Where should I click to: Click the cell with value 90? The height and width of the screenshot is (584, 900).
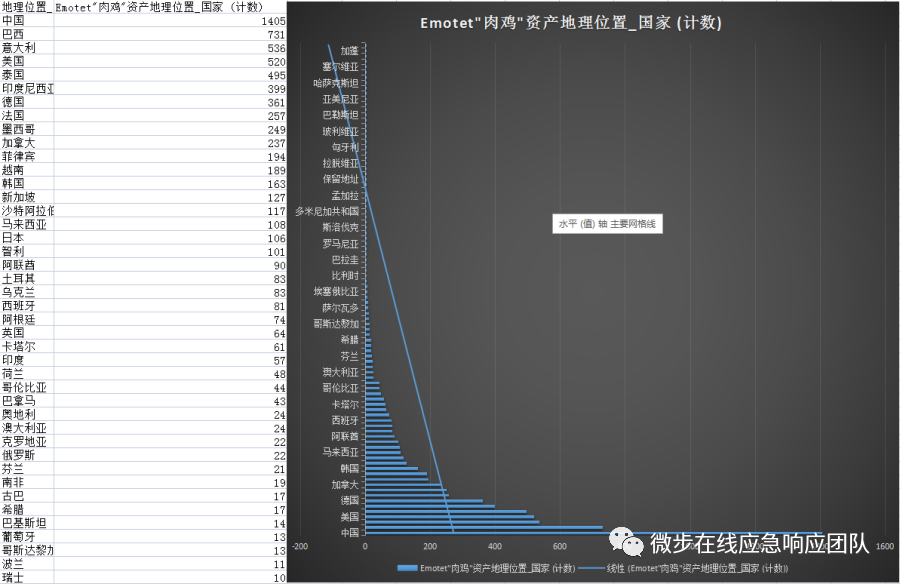[x=170, y=265]
